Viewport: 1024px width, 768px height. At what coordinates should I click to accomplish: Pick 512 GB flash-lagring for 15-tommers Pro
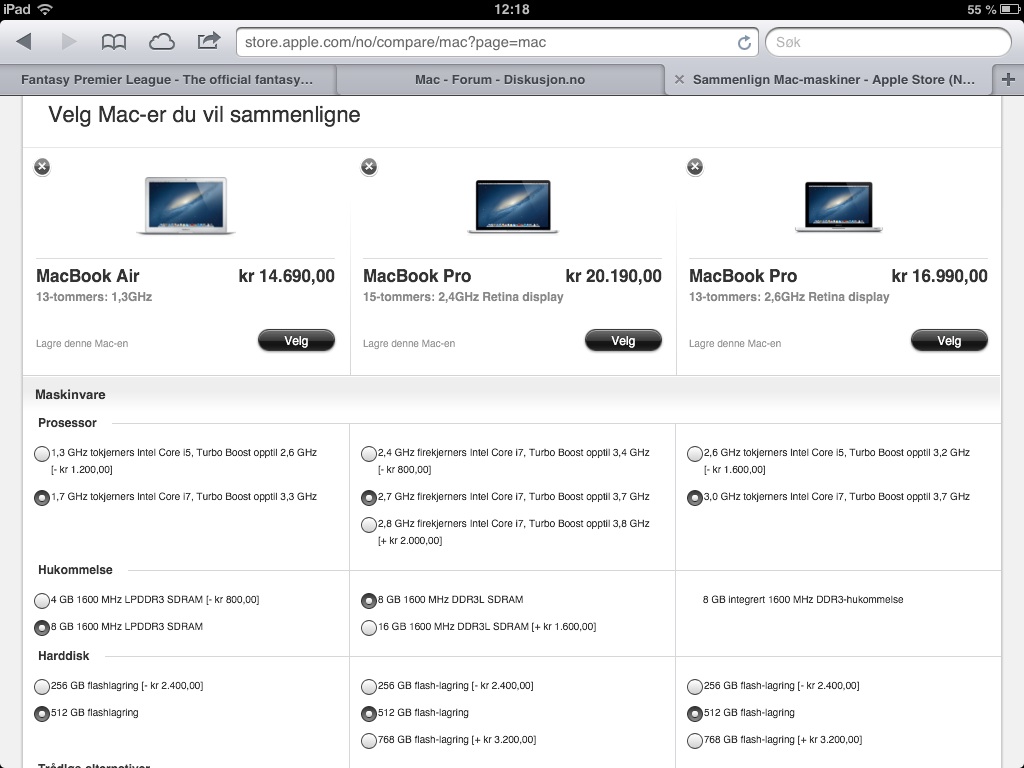coord(369,714)
